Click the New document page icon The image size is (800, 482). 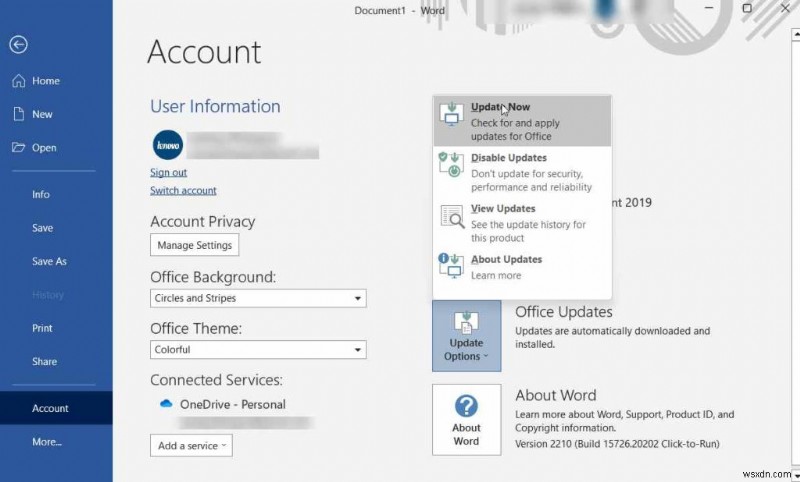pyautogui.click(x=19, y=114)
